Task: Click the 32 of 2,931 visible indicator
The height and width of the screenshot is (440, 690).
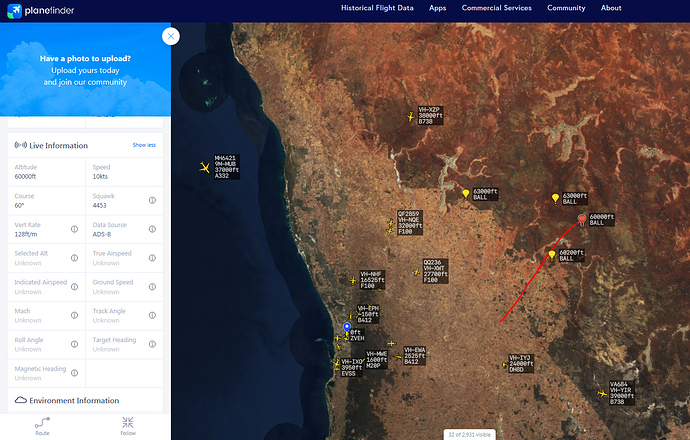Action: tap(470, 434)
